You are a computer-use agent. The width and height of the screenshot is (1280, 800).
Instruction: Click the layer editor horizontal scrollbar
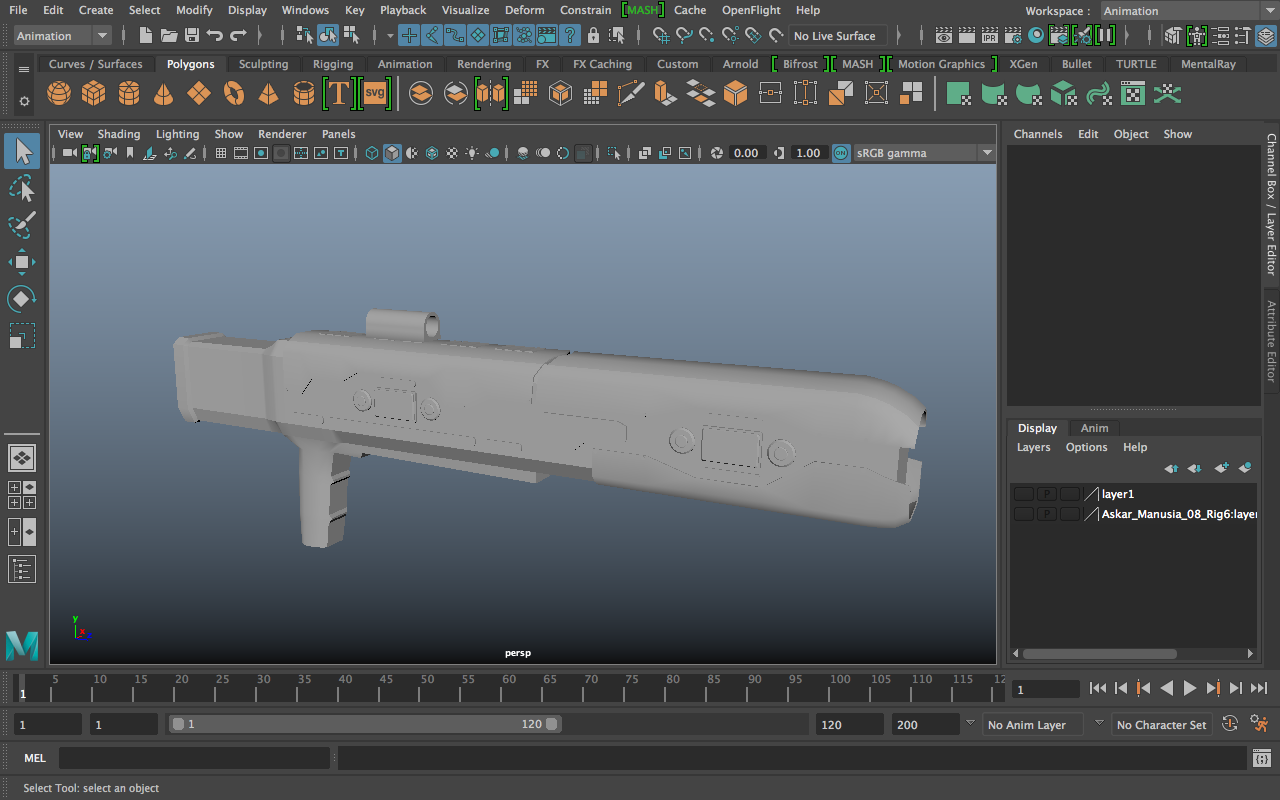point(1099,654)
